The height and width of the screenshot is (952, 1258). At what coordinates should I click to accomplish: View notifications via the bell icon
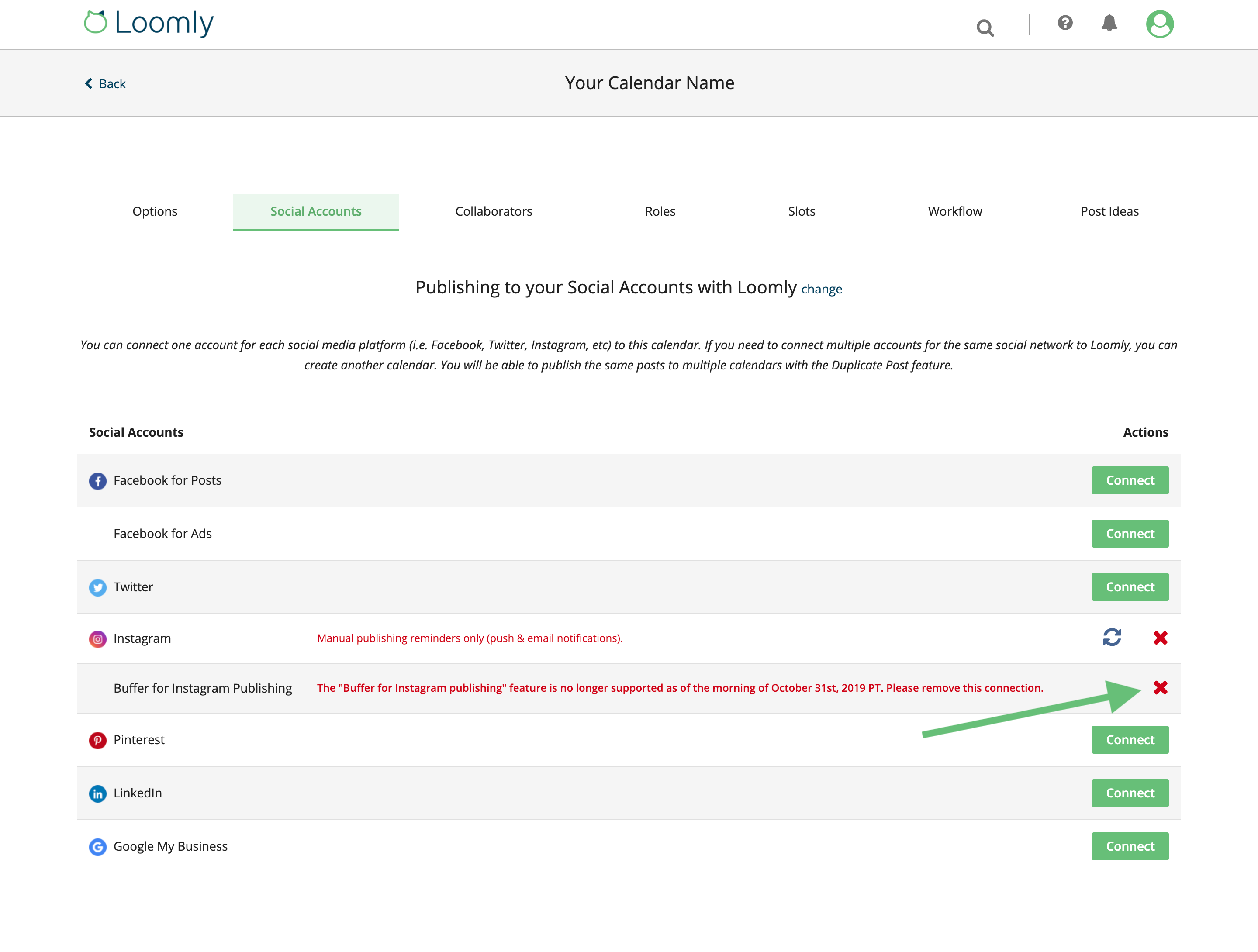click(1109, 23)
